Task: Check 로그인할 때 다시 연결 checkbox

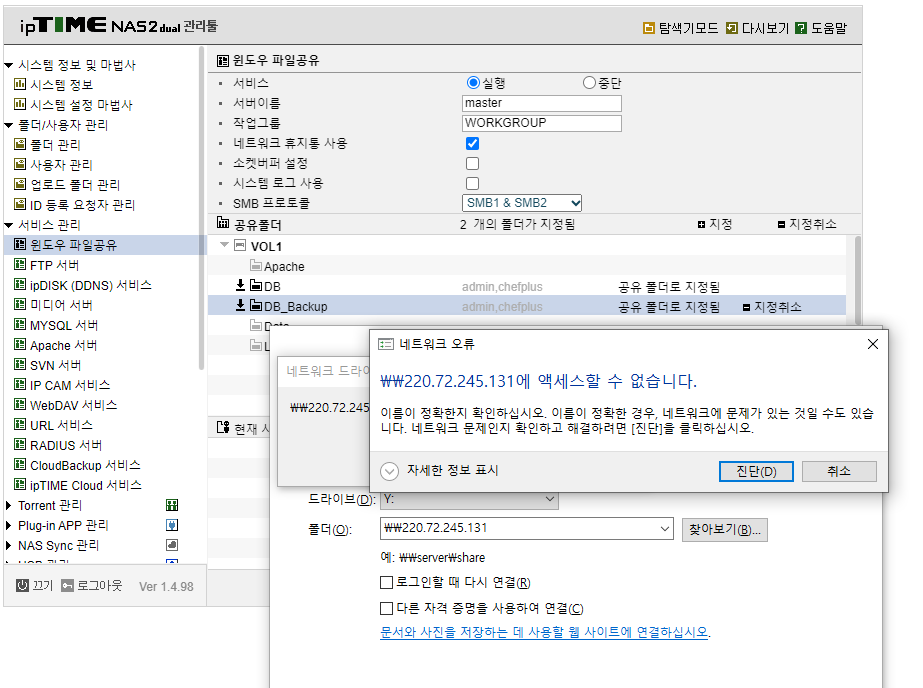Action: pos(386,583)
